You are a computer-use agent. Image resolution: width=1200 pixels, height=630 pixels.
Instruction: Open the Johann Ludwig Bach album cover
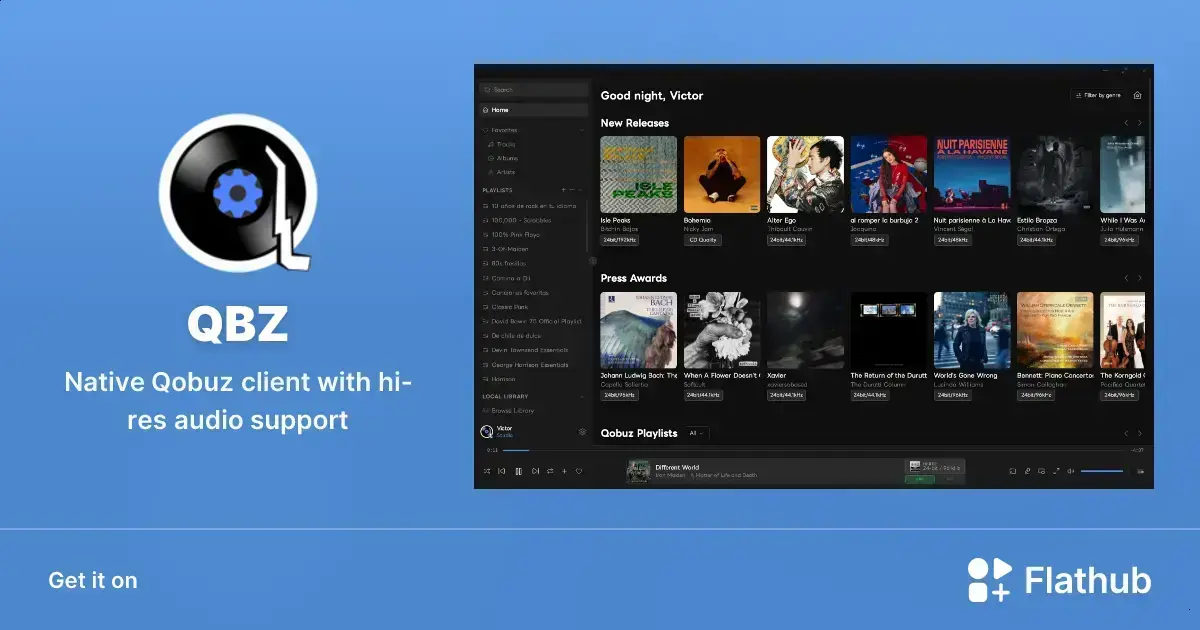(638, 330)
